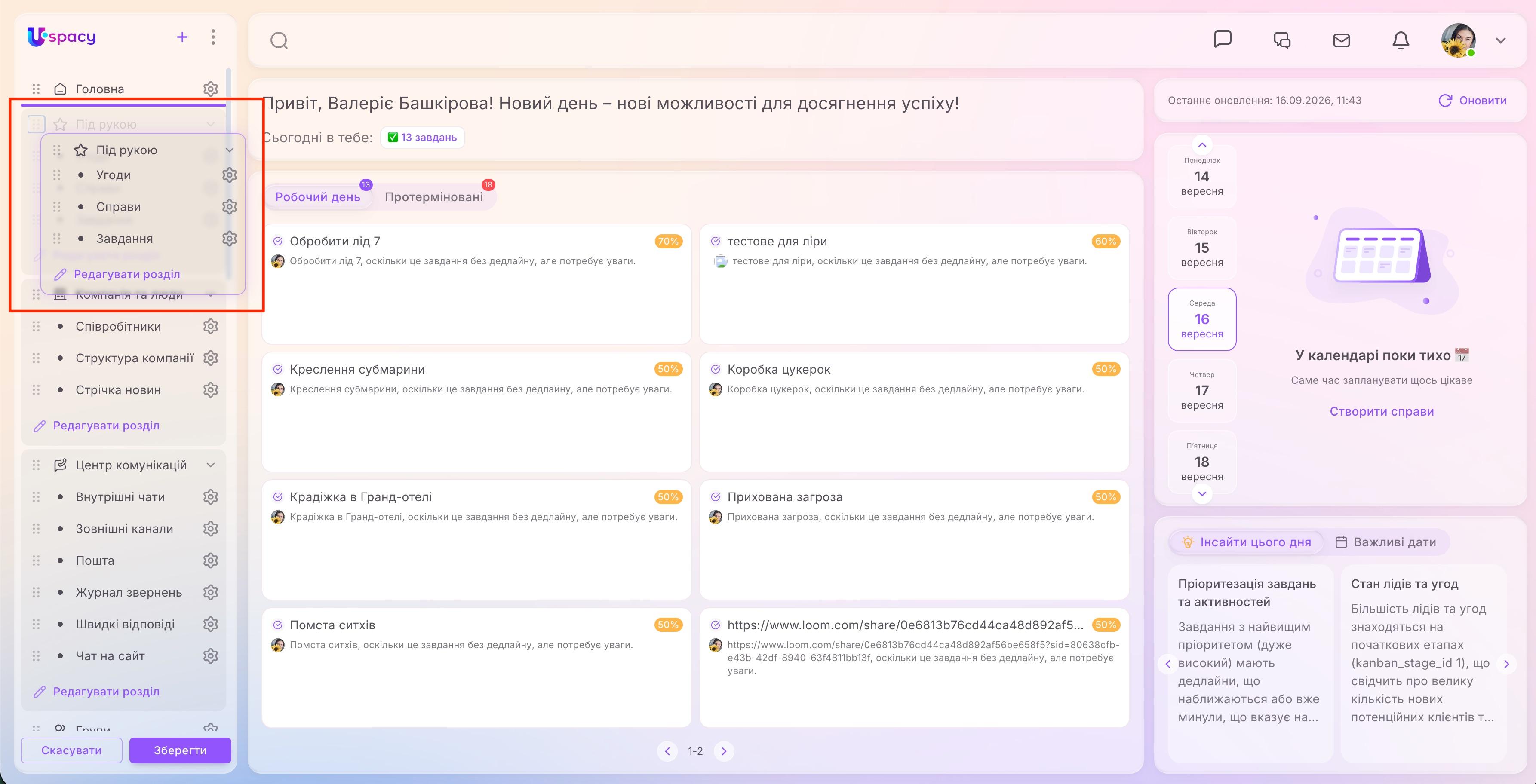Screen dimensions: 1536x784
Task: Open settings gear for Головна
Action: 210,89
